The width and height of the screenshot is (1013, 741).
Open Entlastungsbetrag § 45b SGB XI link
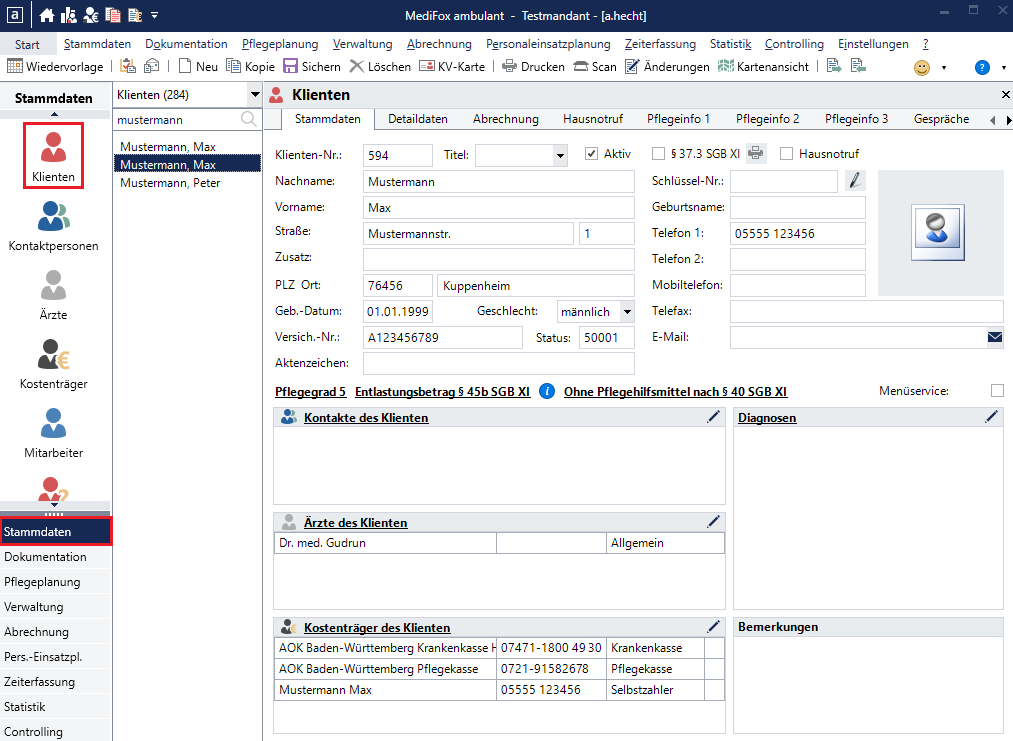click(442, 391)
